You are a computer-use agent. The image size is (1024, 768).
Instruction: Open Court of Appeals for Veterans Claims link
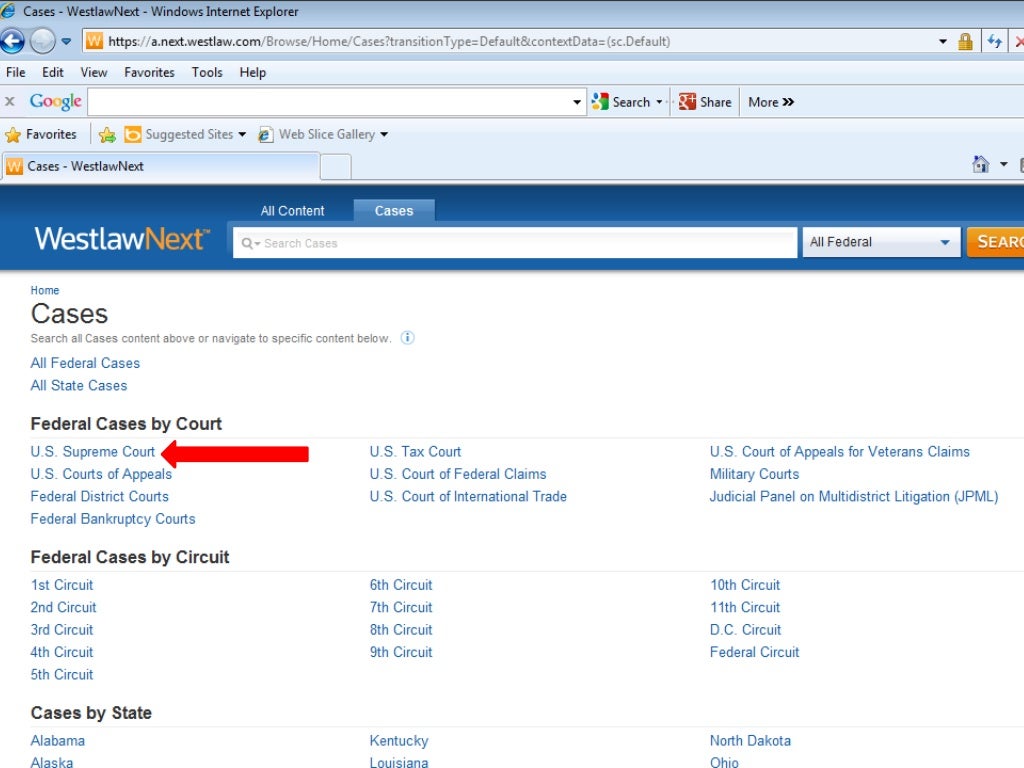[x=840, y=452]
